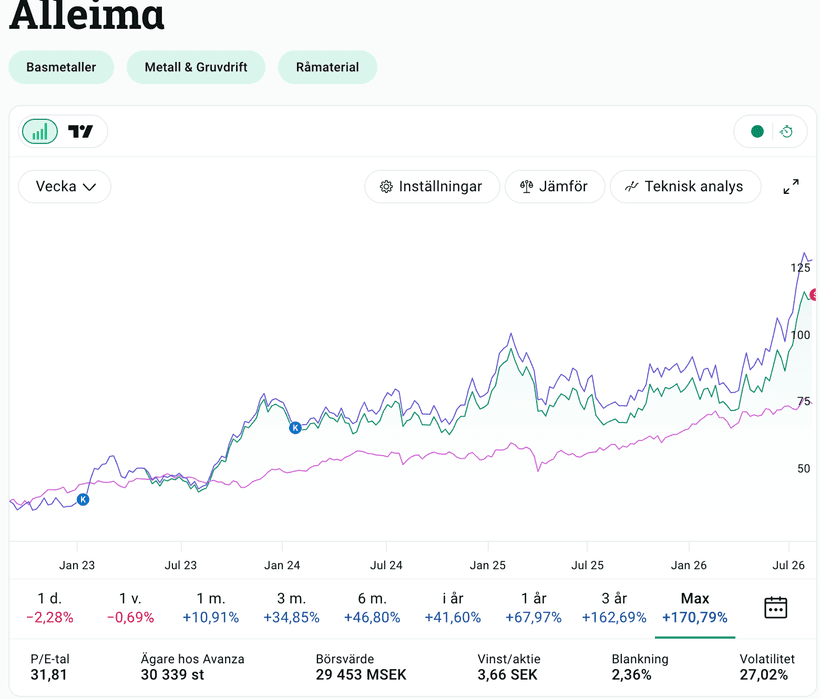Open the Råmaterial tag

(327, 67)
